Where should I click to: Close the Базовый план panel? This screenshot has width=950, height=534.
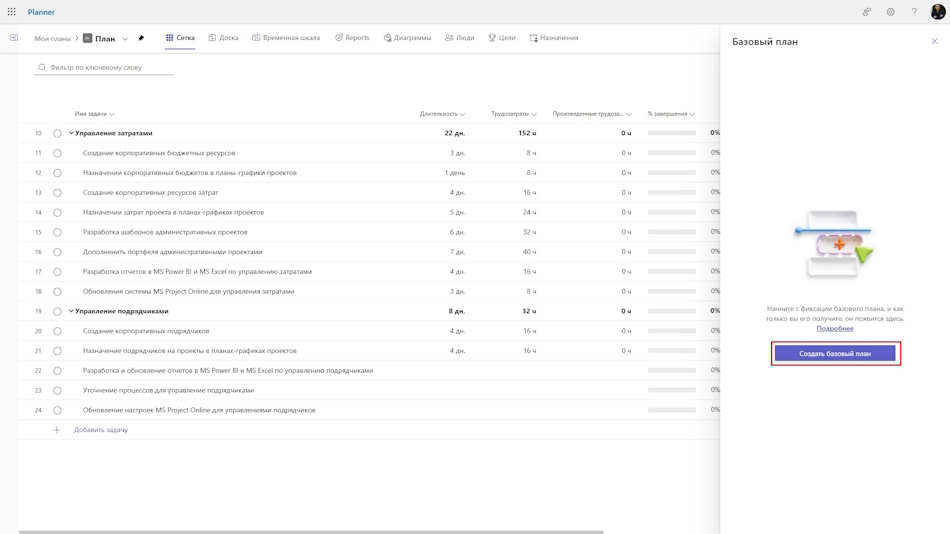(934, 41)
